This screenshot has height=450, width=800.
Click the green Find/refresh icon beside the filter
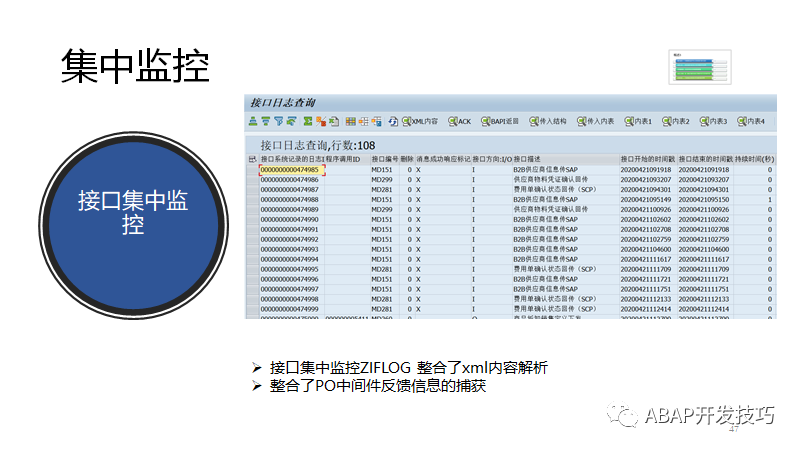click(x=291, y=121)
